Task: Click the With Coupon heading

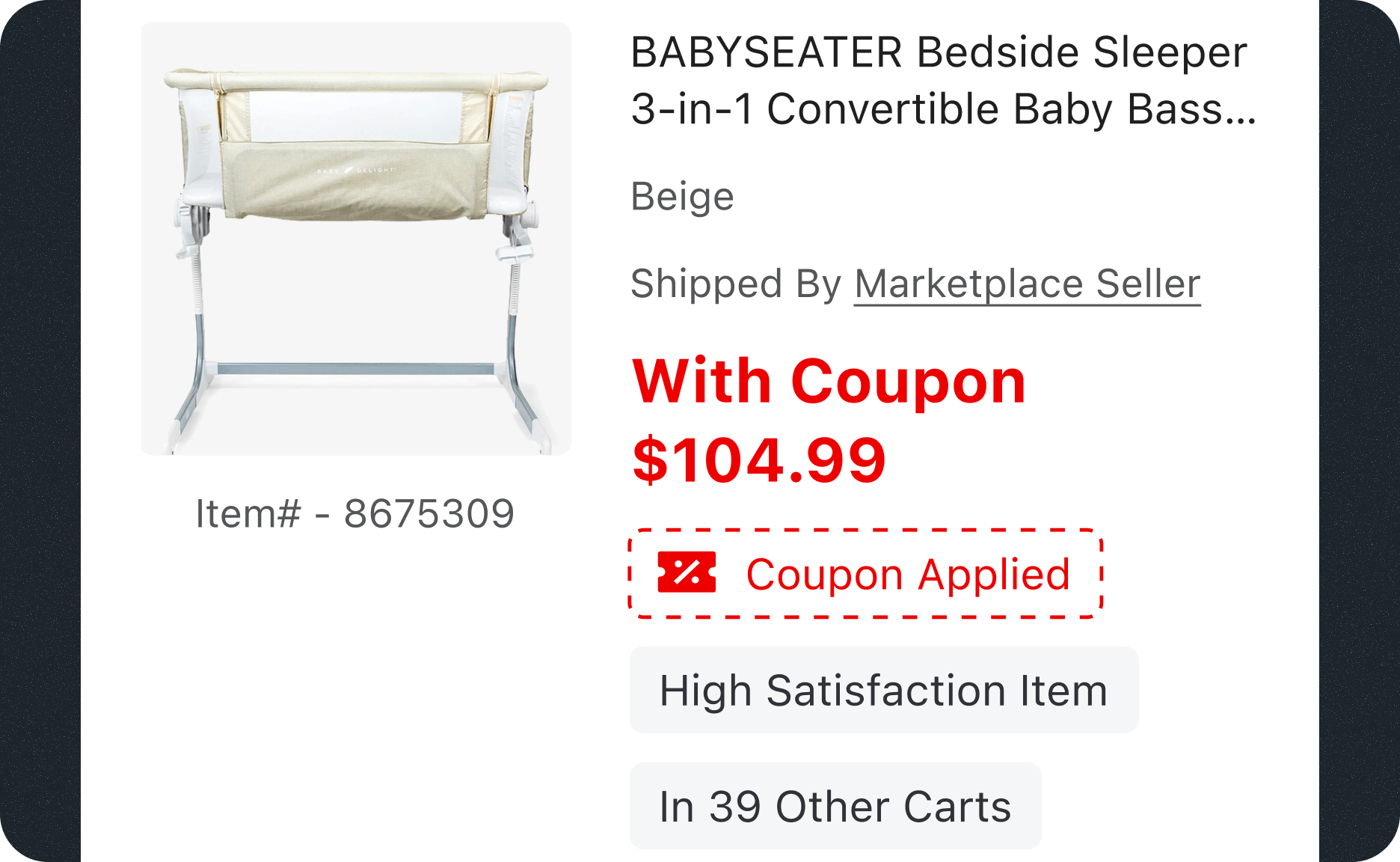Action: pyautogui.click(x=829, y=382)
